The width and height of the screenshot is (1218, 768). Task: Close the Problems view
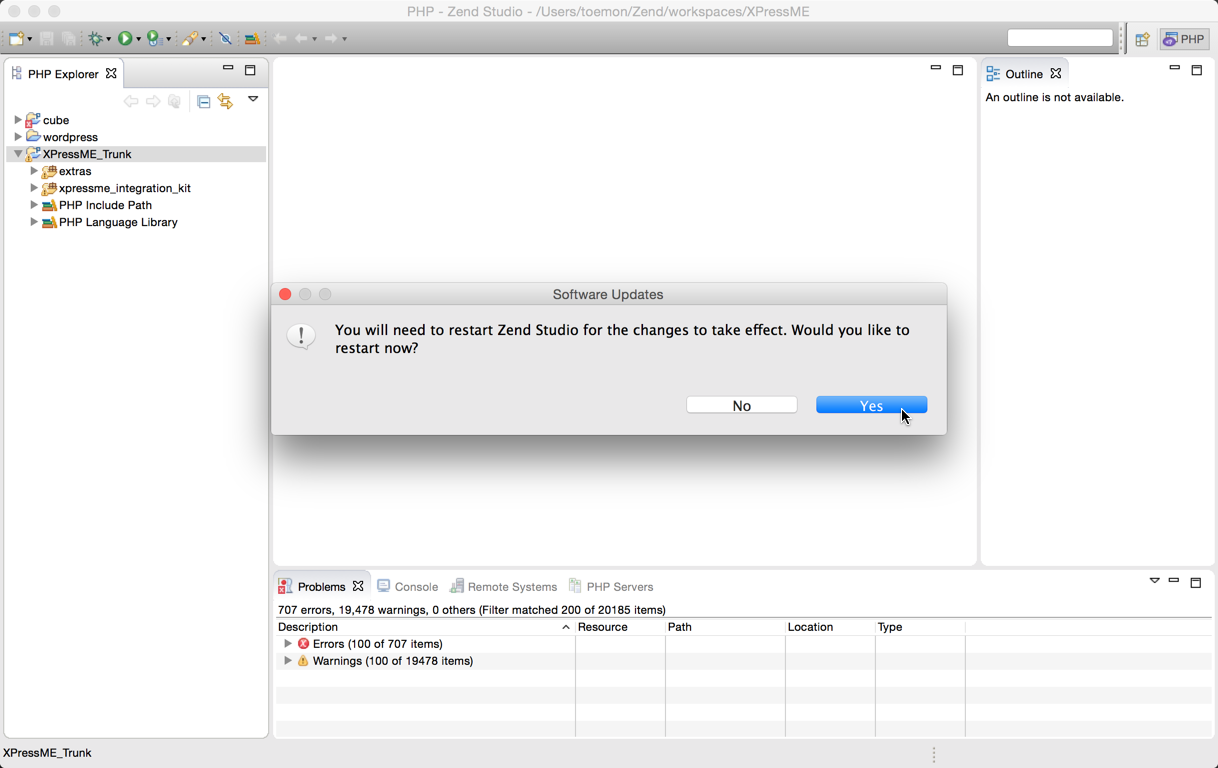358,586
